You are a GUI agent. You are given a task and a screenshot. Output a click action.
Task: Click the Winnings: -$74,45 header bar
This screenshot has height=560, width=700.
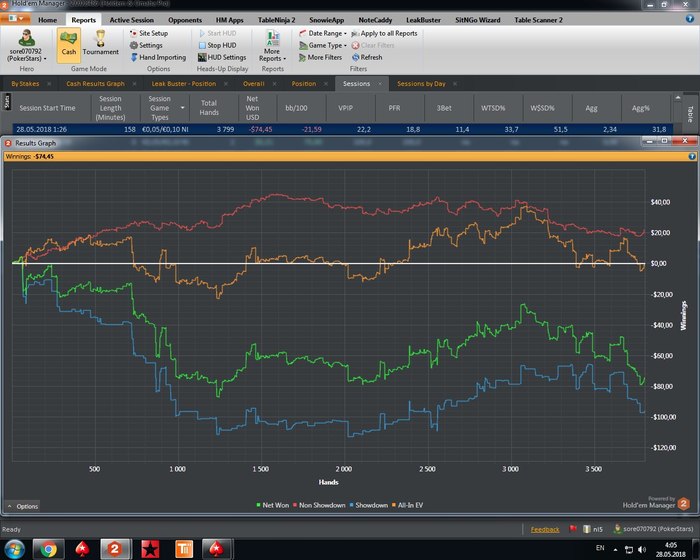coord(350,156)
